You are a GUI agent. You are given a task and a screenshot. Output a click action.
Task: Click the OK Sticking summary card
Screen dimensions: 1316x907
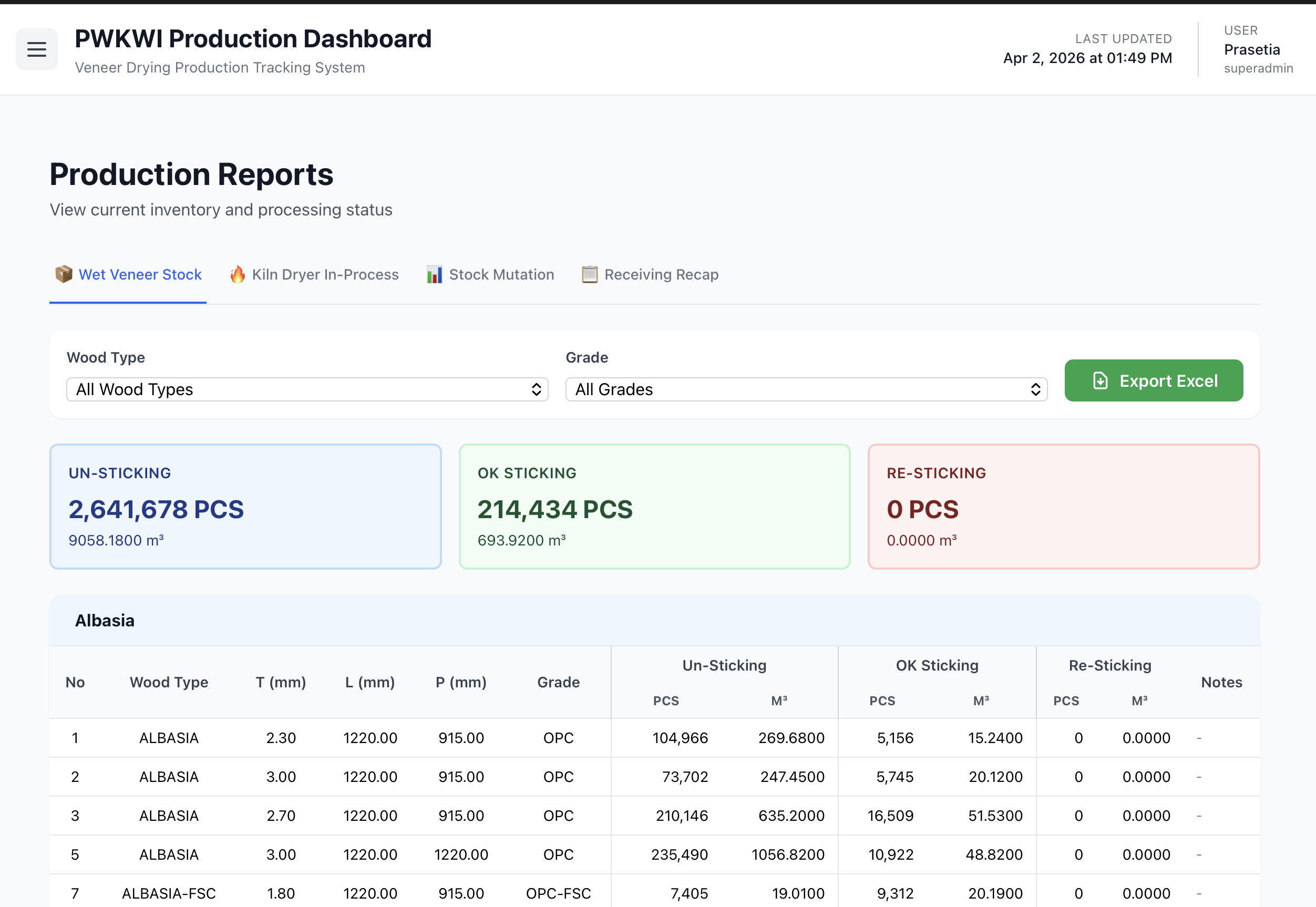click(x=654, y=507)
